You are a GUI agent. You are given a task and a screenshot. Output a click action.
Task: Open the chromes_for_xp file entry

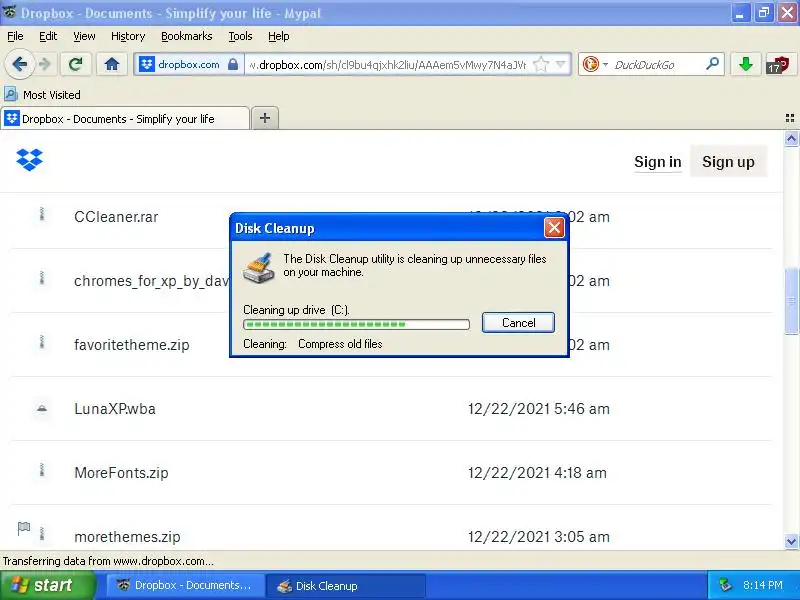click(x=152, y=281)
